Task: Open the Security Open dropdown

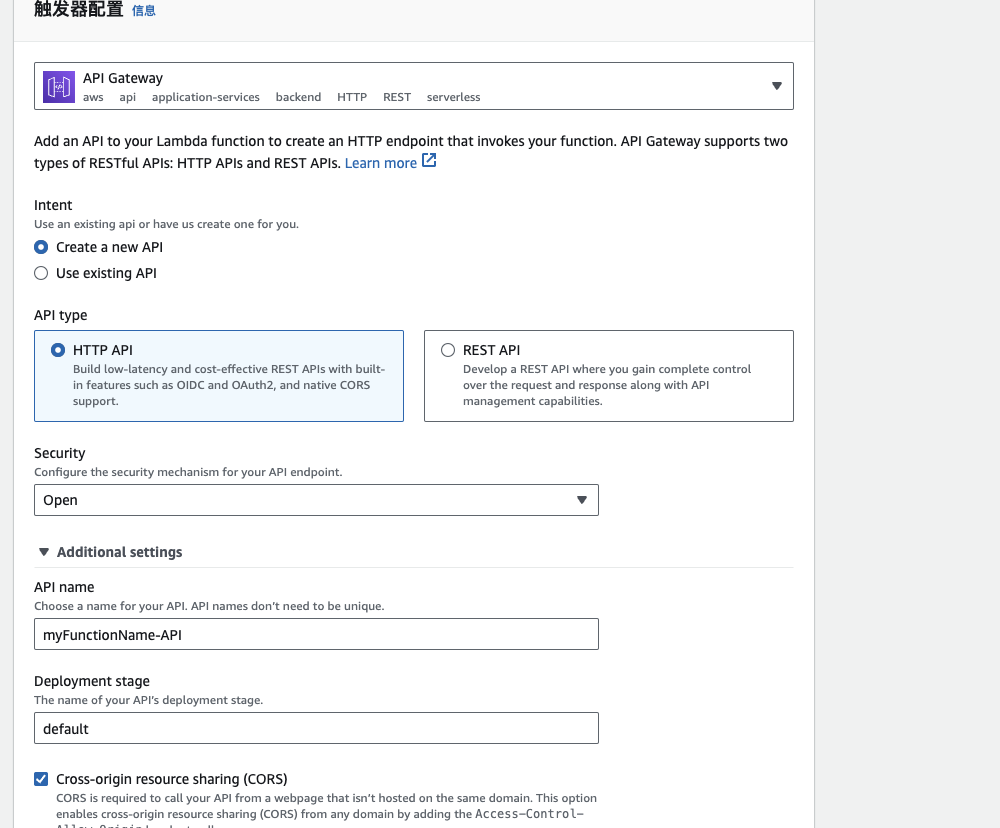Action: click(x=316, y=500)
